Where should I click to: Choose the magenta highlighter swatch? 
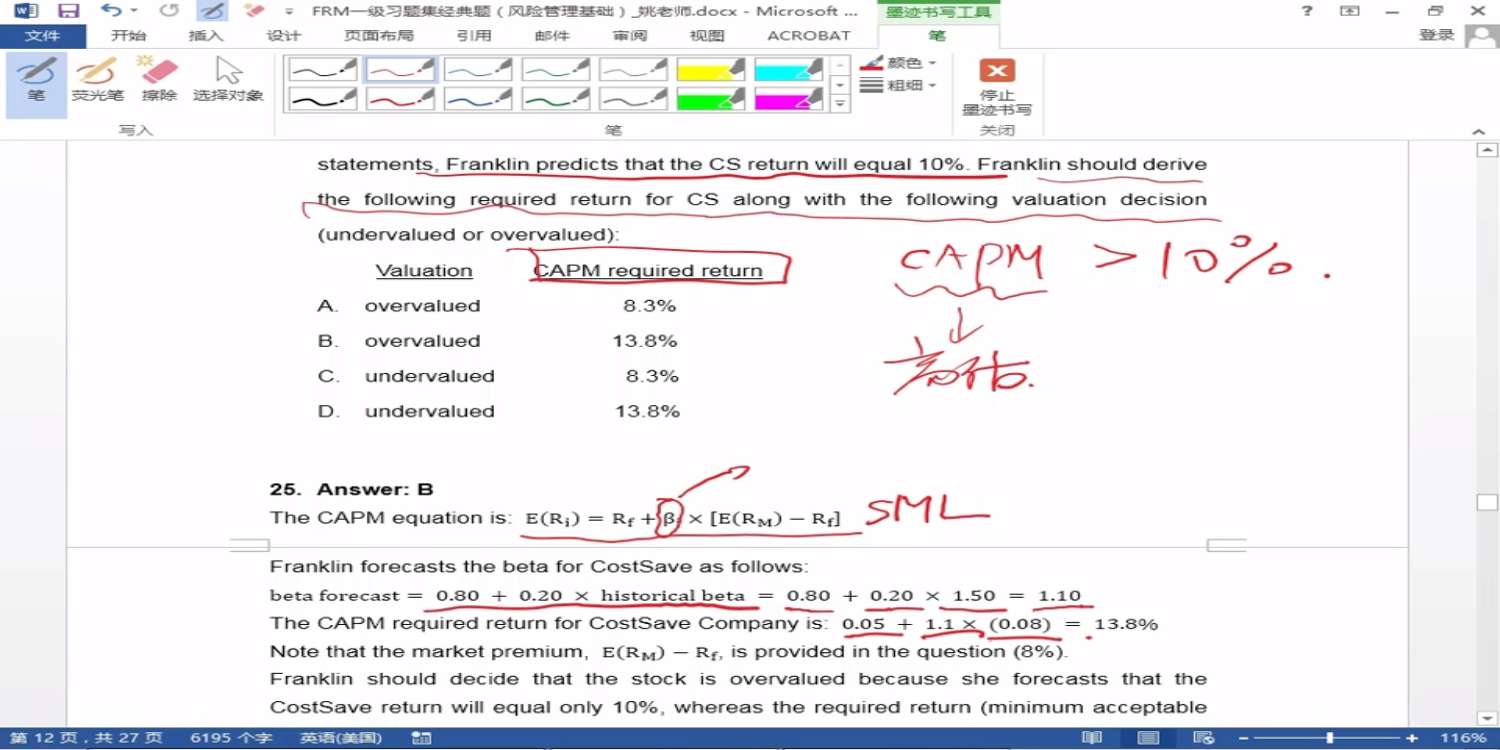tap(788, 99)
